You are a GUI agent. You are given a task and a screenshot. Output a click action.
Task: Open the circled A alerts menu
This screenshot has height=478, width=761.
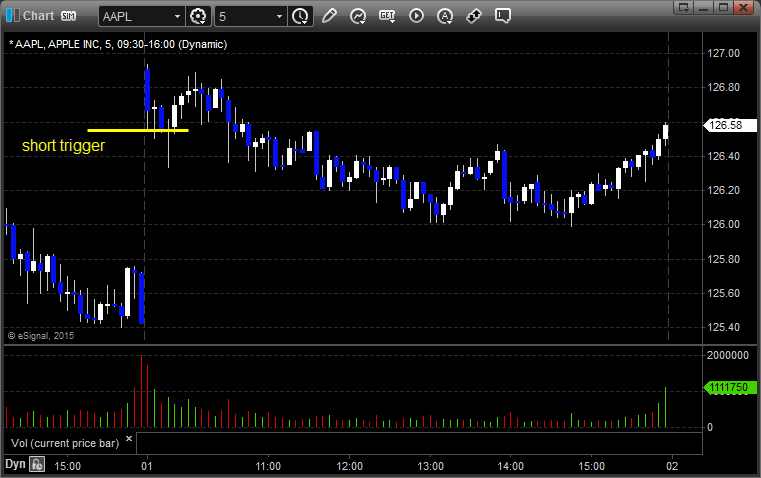point(445,16)
